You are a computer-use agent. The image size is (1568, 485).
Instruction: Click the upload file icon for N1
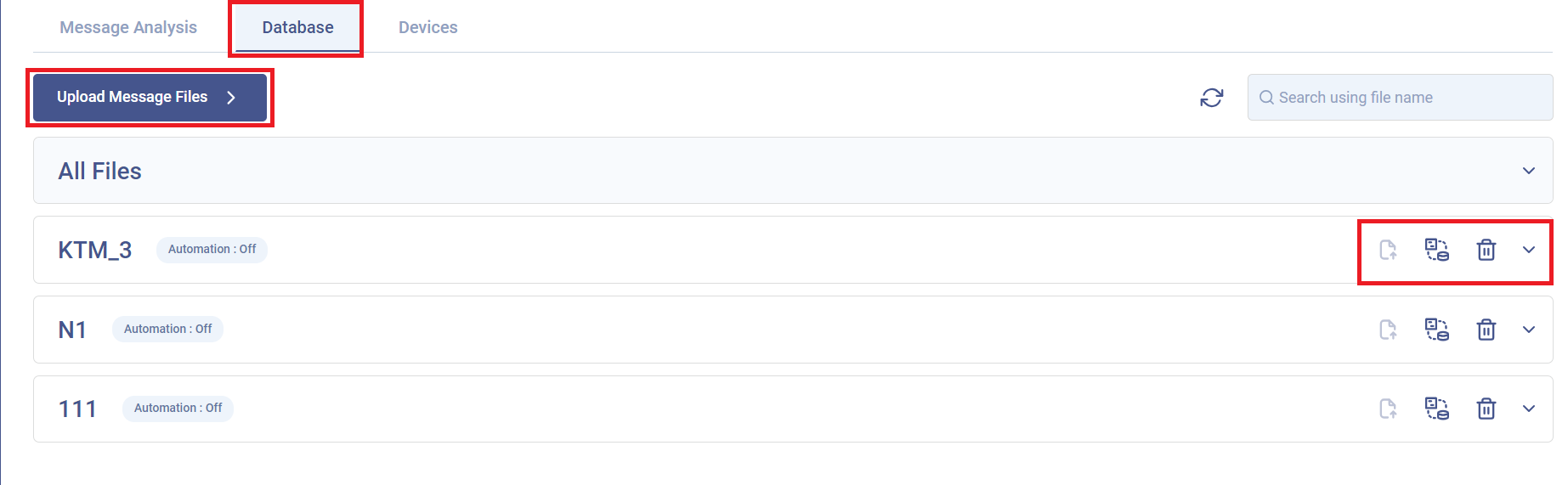[1388, 330]
